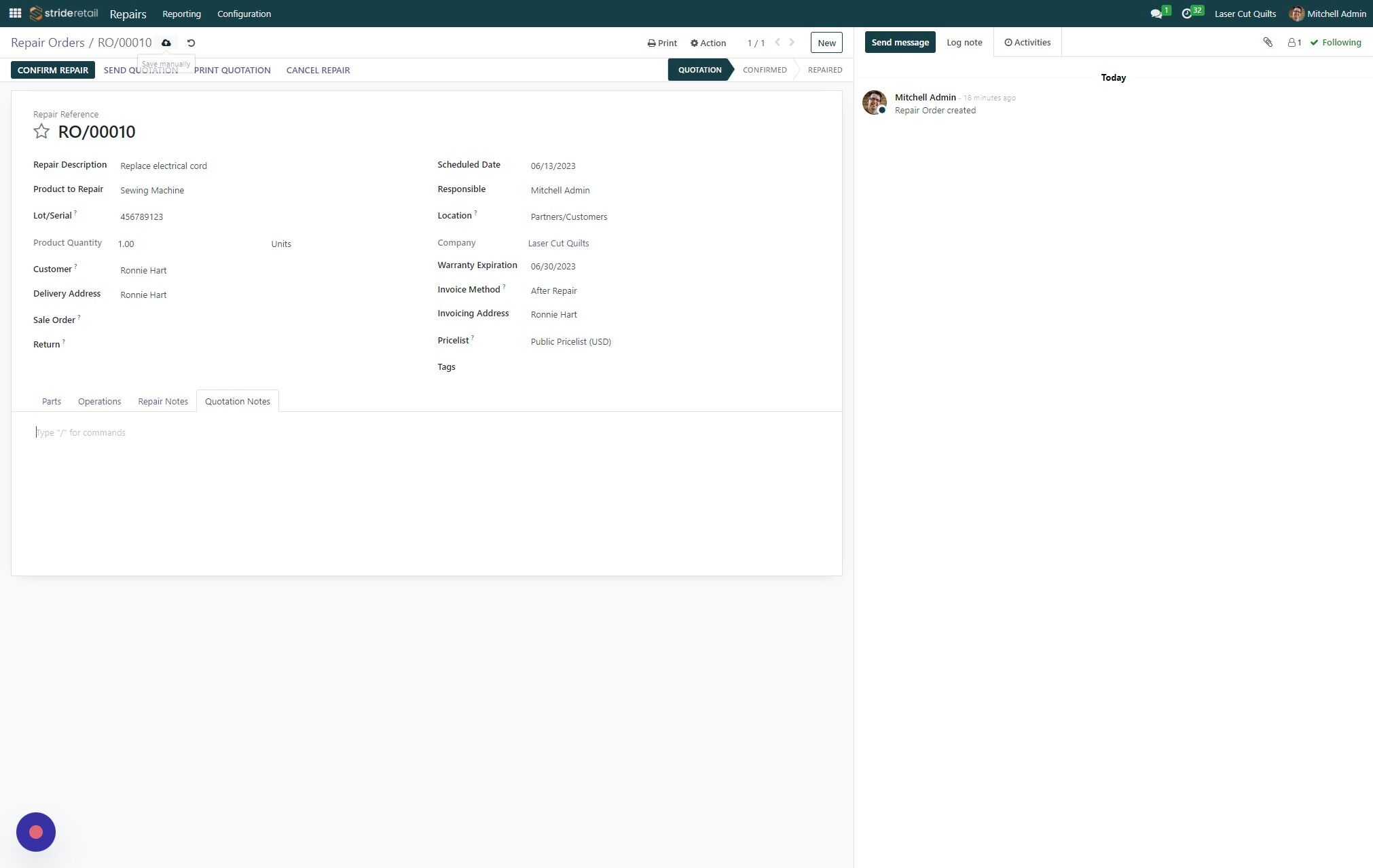The width and height of the screenshot is (1373, 868).
Task: Click the Units label next to quantity
Action: point(281,244)
